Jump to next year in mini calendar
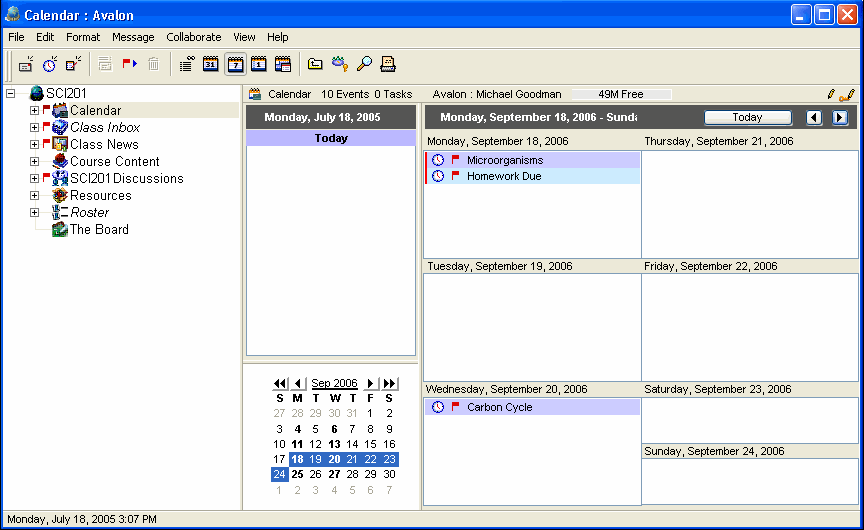Image resolution: width=864 pixels, height=530 pixels. point(389,383)
